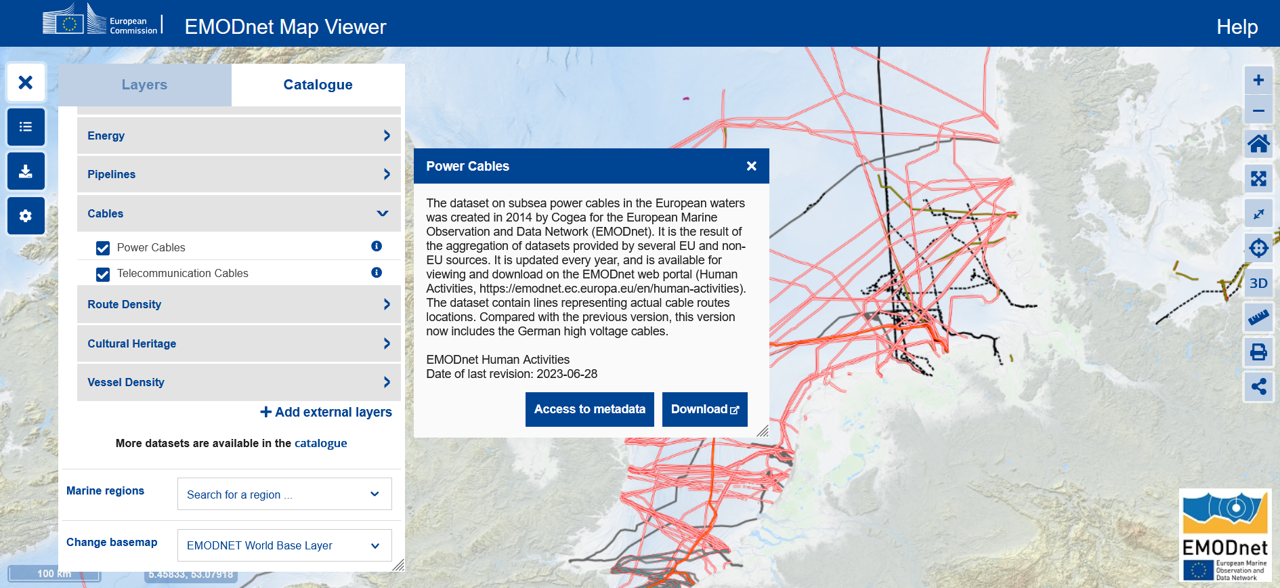Activate the locate crosshair tool

(x=1258, y=248)
